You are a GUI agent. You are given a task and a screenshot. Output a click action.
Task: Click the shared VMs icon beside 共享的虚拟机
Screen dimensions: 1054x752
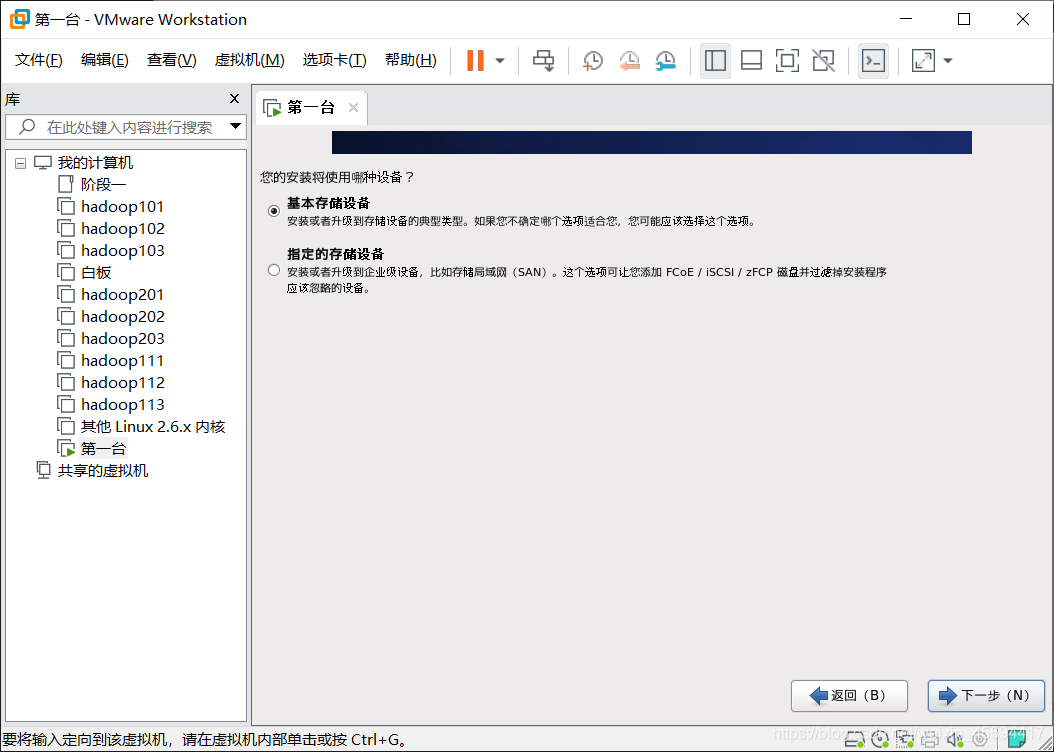pyautogui.click(x=43, y=470)
